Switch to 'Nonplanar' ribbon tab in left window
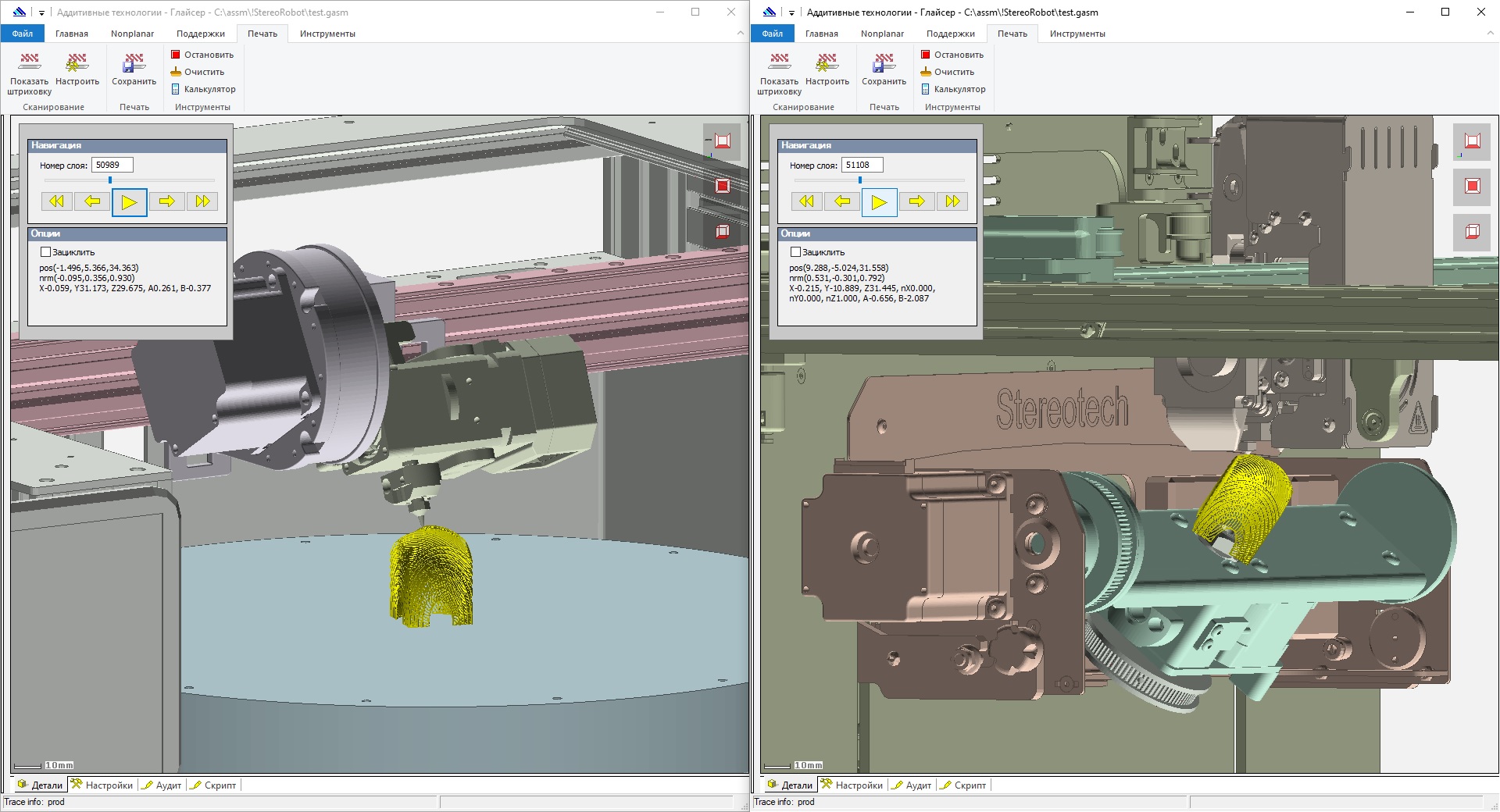Image resolution: width=1500 pixels, height=812 pixels. (x=132, y=34)
